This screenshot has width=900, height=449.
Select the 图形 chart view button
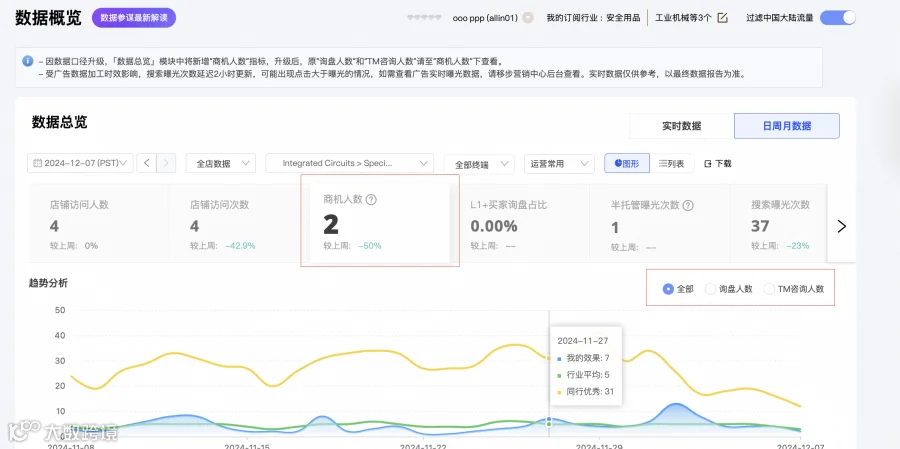[x=627, y=163]
